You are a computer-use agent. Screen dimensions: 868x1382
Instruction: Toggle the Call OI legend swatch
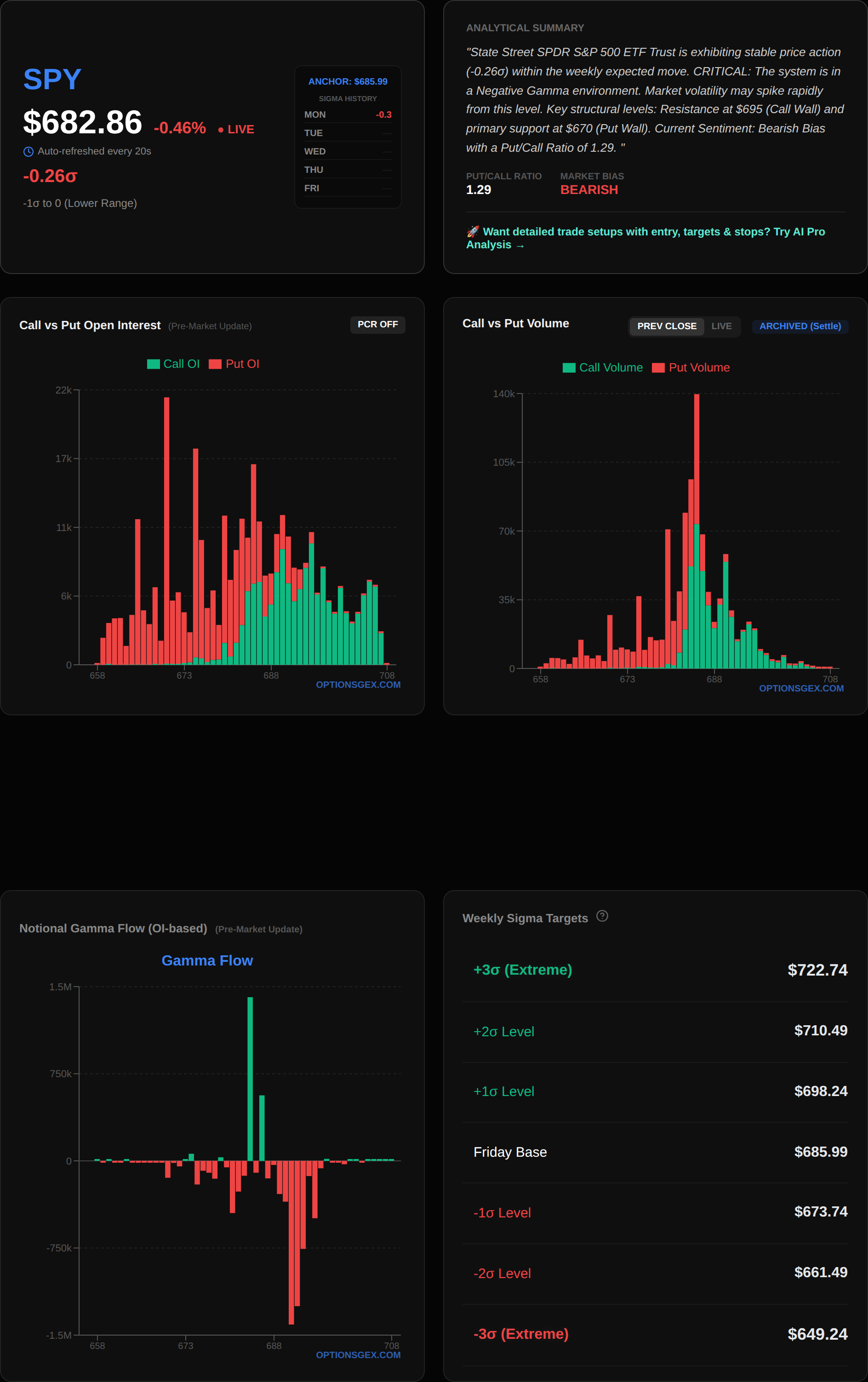(153, 364)
